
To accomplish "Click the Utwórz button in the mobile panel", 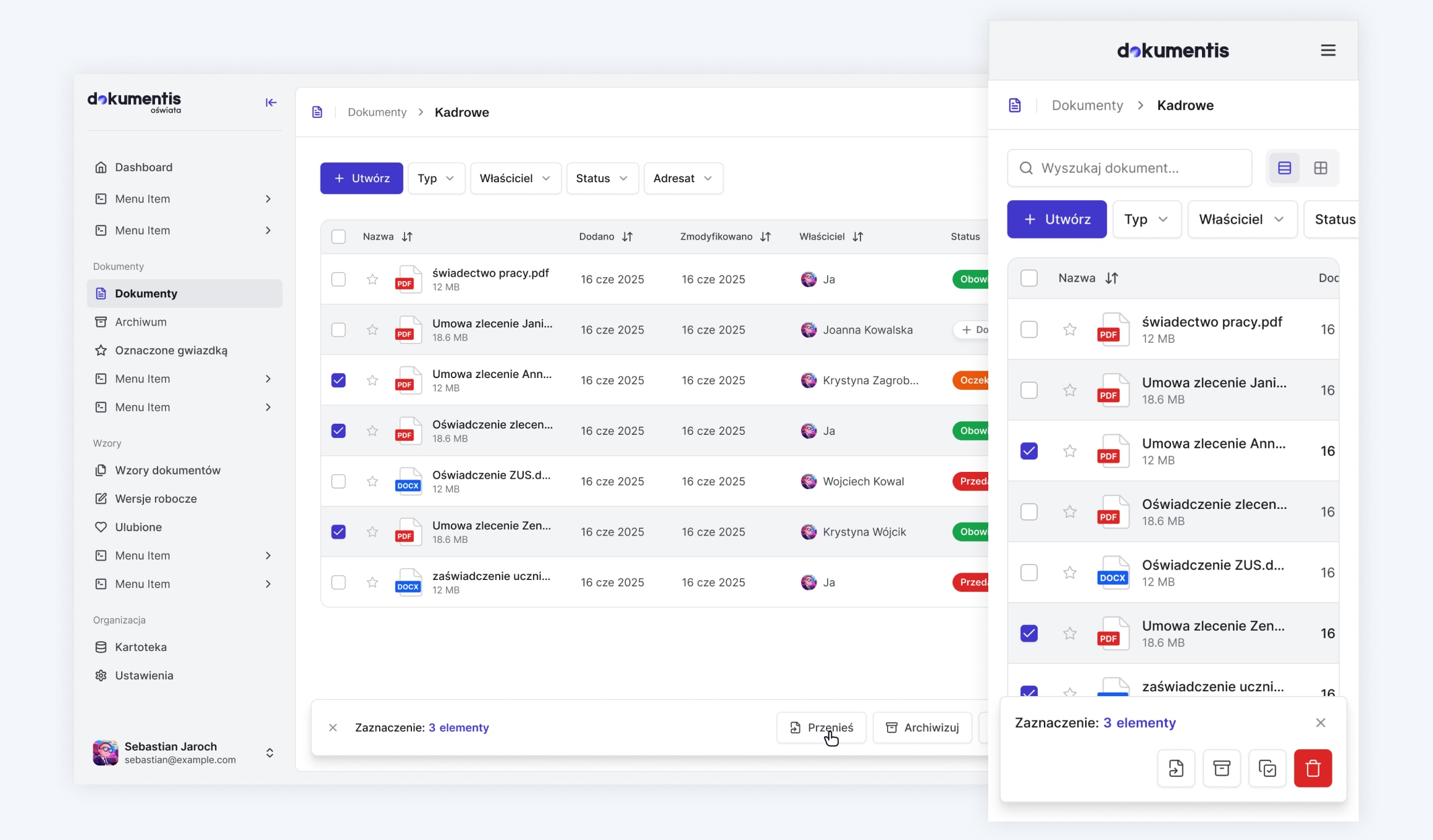I will click(1057, 219).
